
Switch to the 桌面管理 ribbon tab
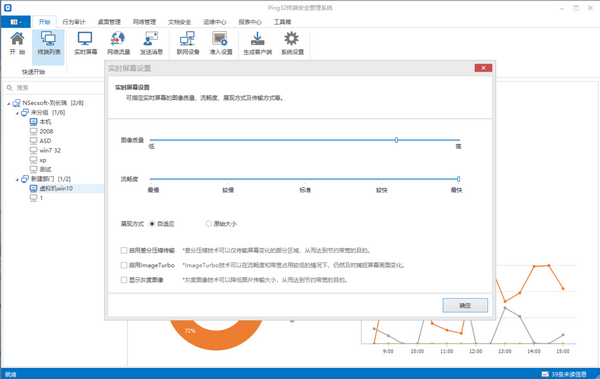tap(109, 22)
